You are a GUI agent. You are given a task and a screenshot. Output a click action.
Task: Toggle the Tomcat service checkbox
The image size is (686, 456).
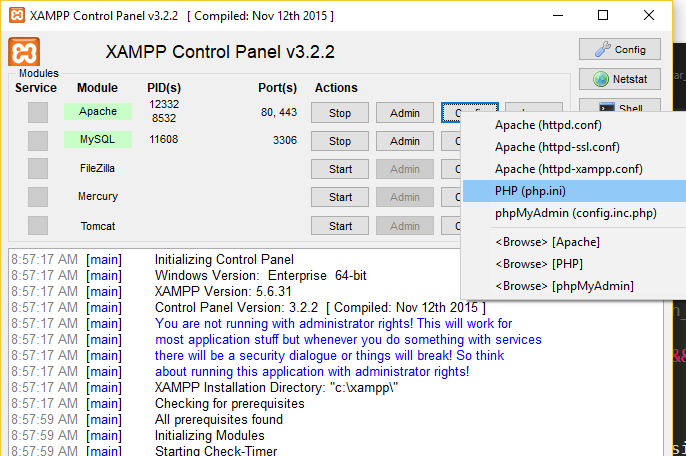click(38, 226)
